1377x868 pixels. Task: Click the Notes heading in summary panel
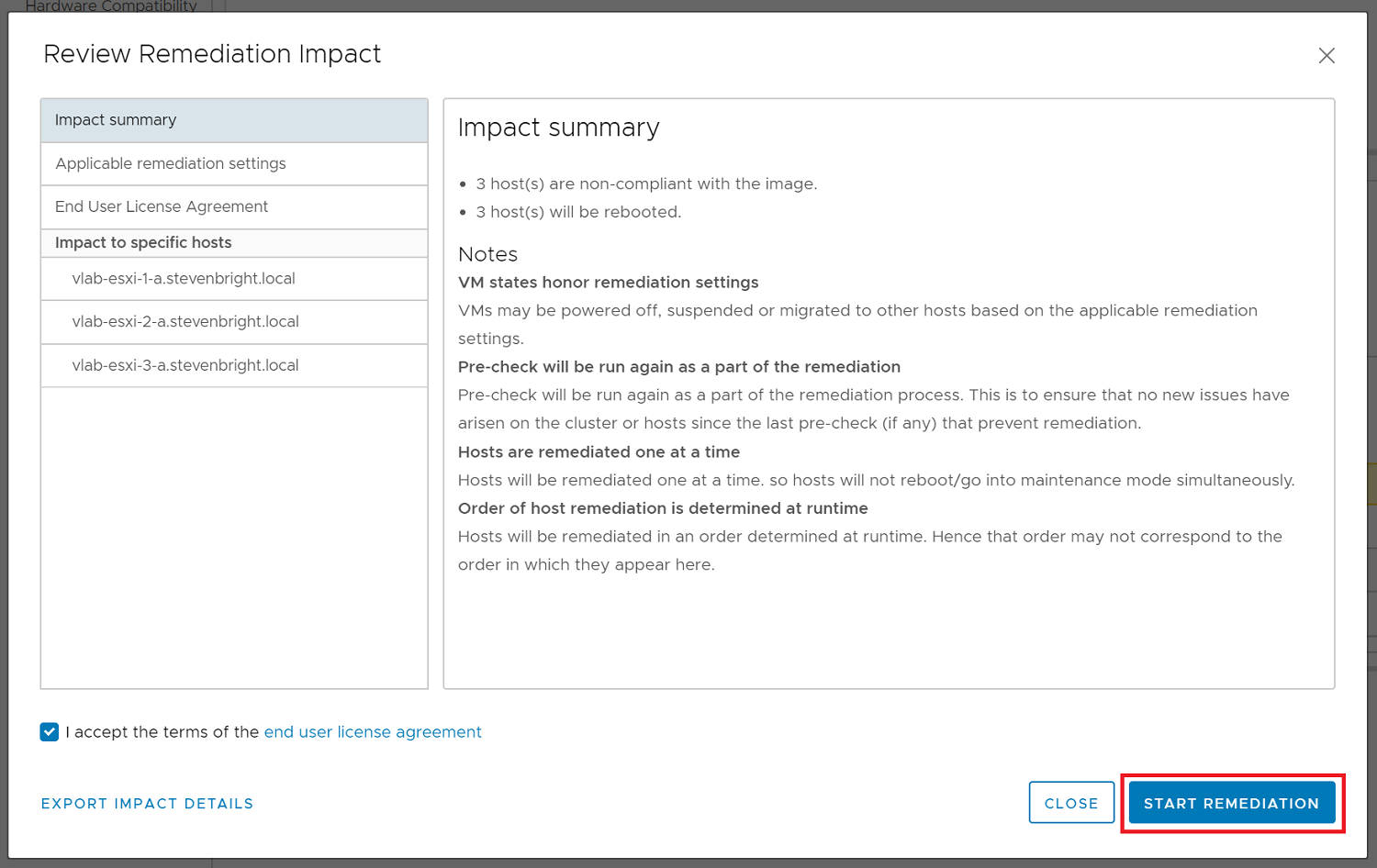point(487,254)
